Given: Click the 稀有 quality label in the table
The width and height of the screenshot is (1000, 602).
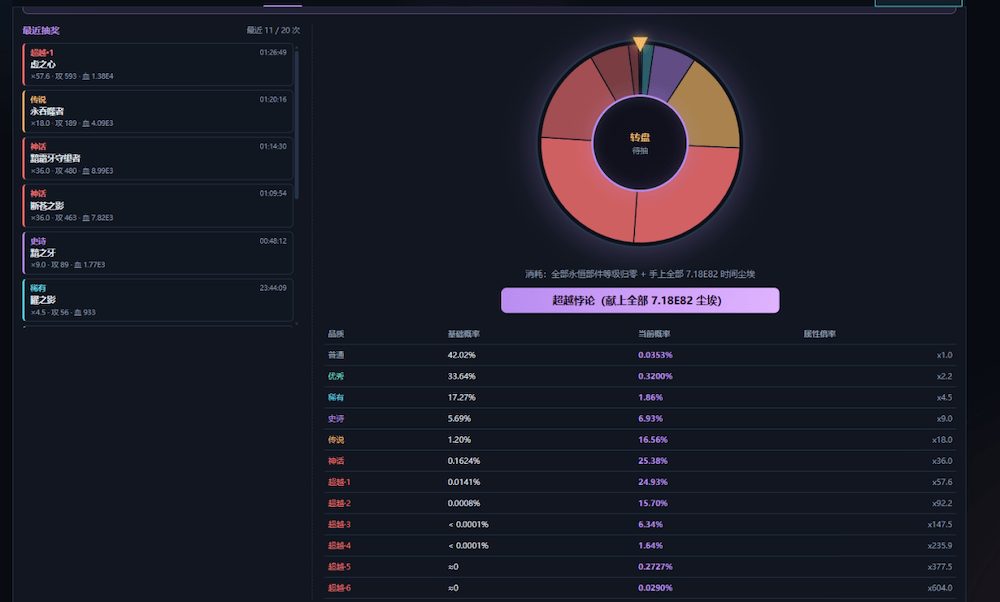Looking at the screenshot, I should click(336, 397).
